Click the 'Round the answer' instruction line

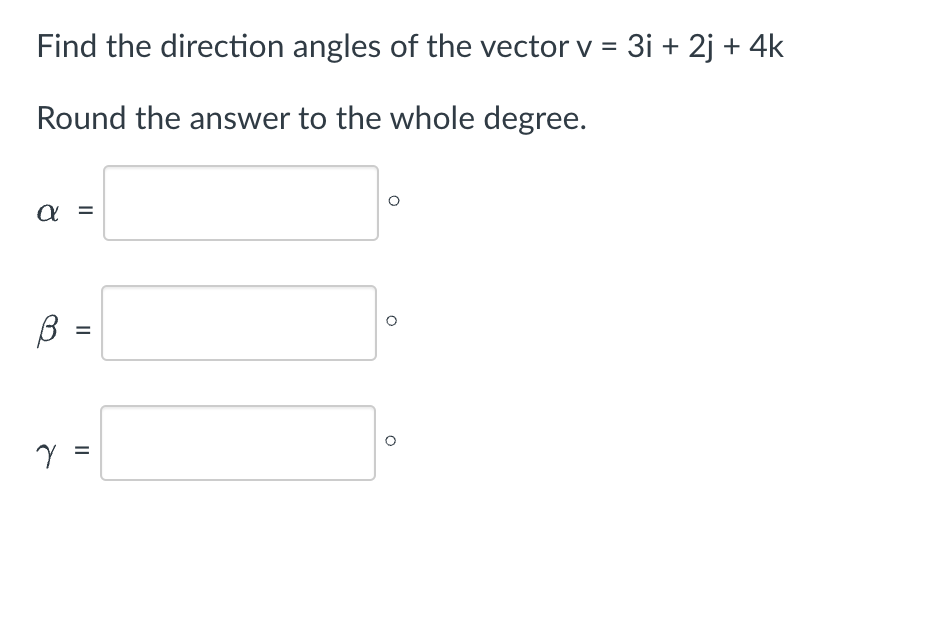pyautogui.click(x=312, y=118)
